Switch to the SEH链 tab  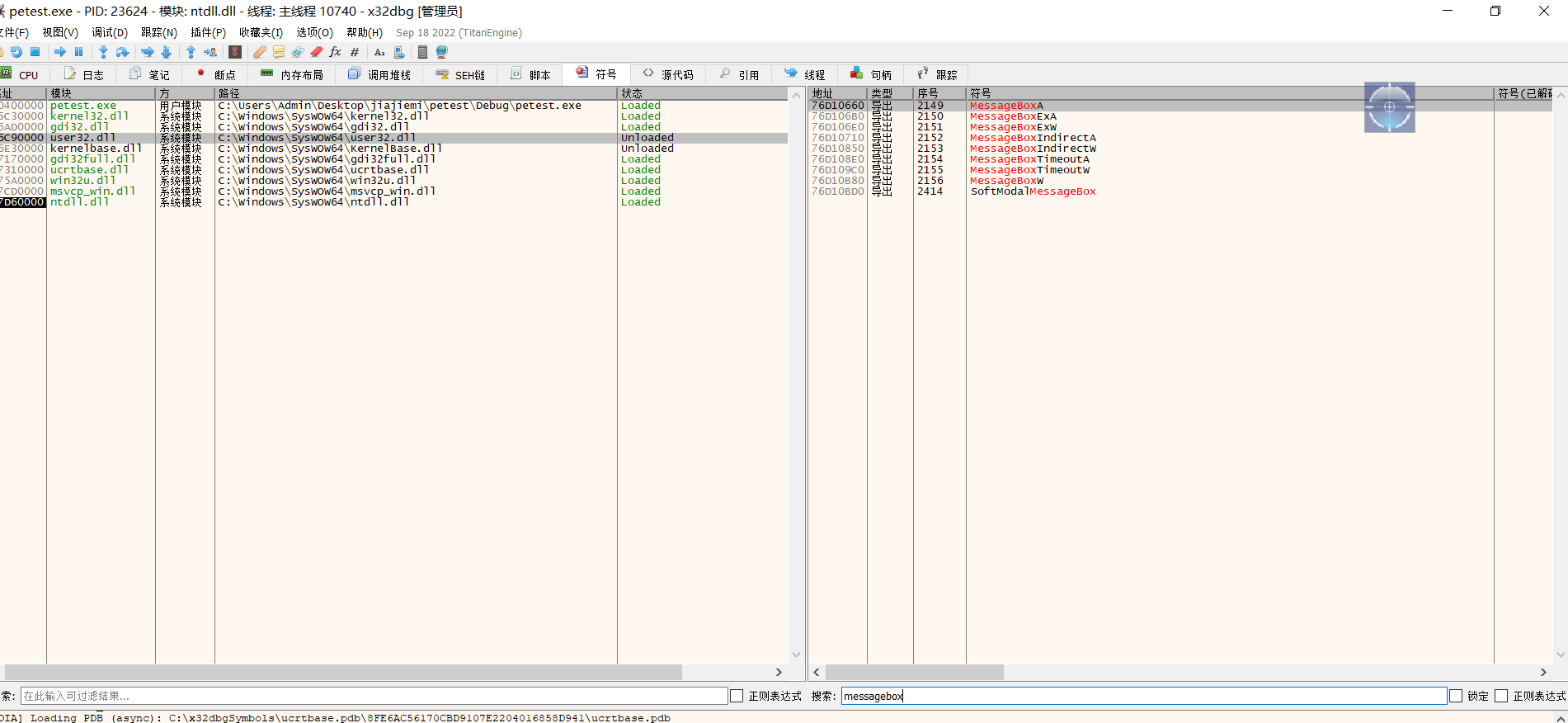[x=460, y=74]
